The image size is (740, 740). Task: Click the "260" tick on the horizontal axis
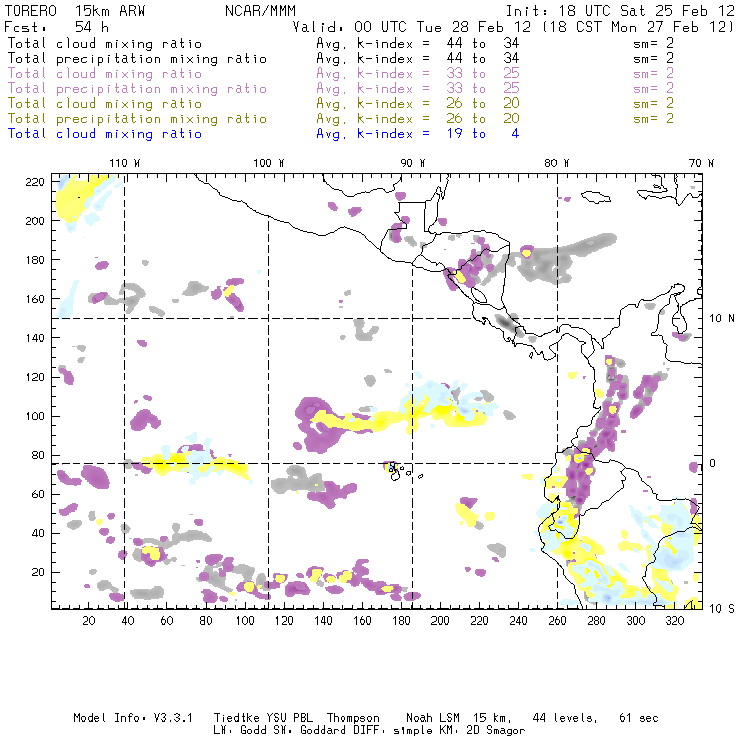pos(557,621)
